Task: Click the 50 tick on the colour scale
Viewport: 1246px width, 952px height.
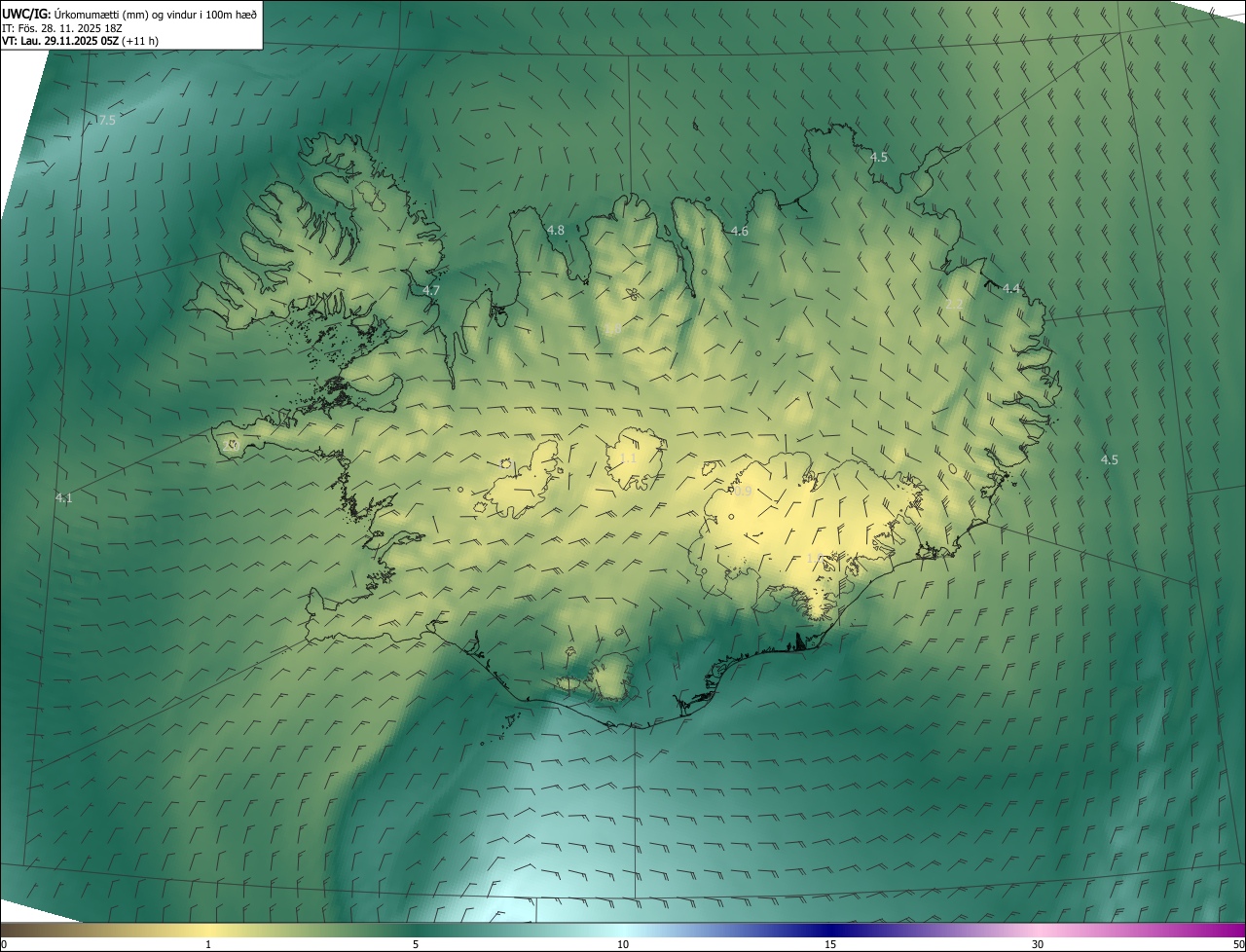Action: 1238,945
